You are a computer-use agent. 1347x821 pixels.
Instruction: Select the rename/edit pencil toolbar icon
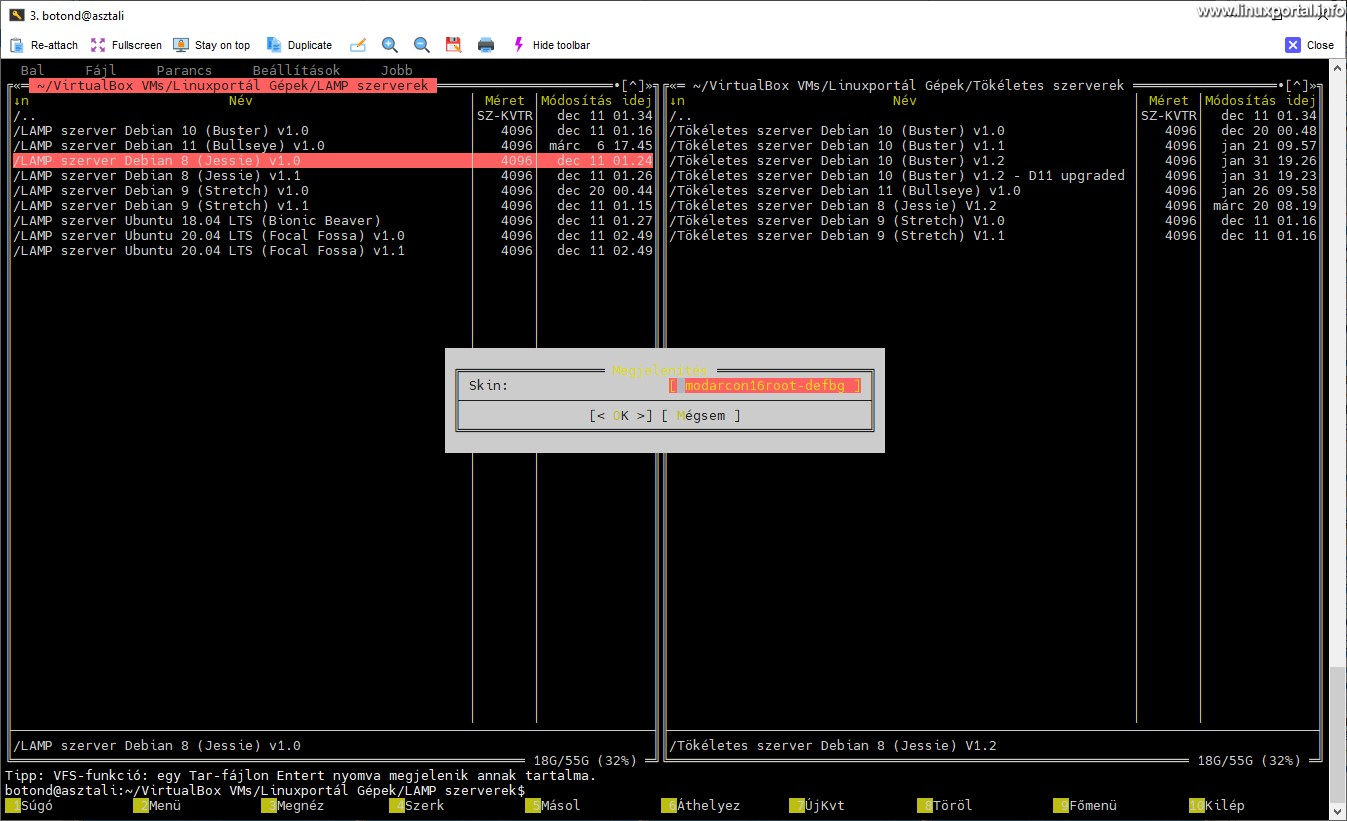(357, 44)
